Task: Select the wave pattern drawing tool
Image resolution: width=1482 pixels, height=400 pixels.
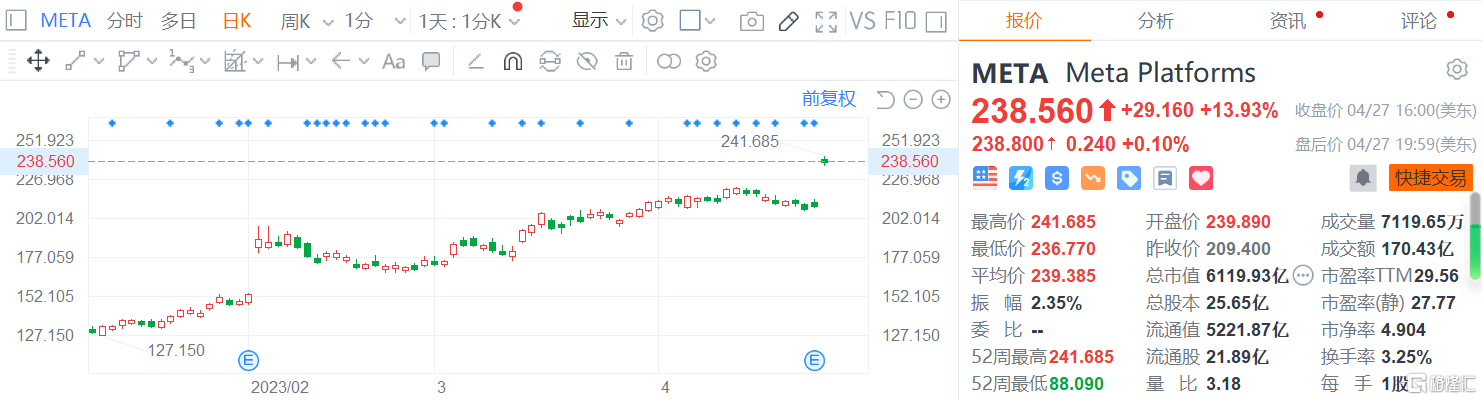Action: pyautogui.click(x=181, y=62)
